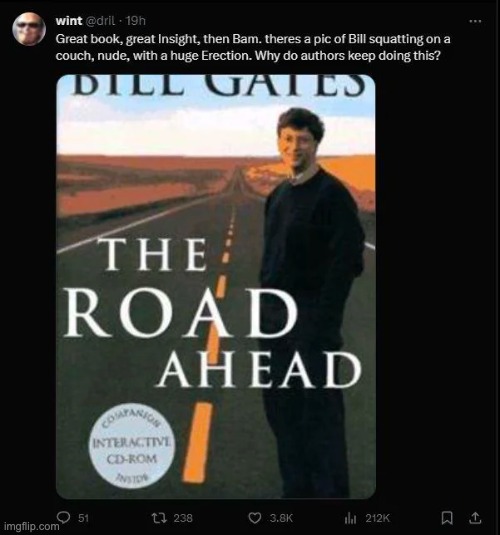500x535 pixels.
Task: Click the imgflip.com watermark
Action: click(x=33, y=526)
